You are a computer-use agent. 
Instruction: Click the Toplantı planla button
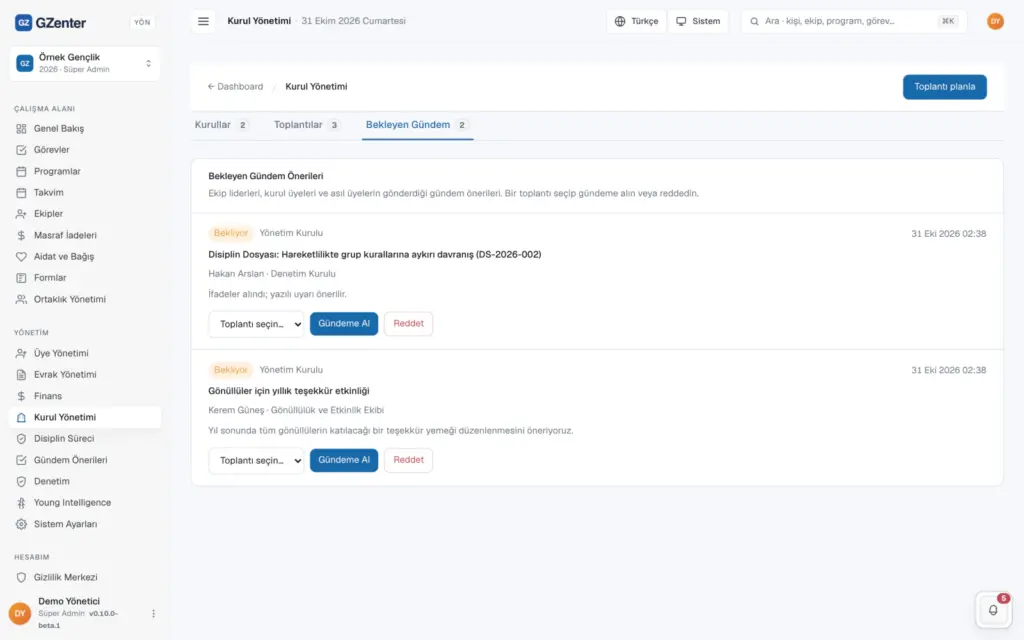pos(944,87)
